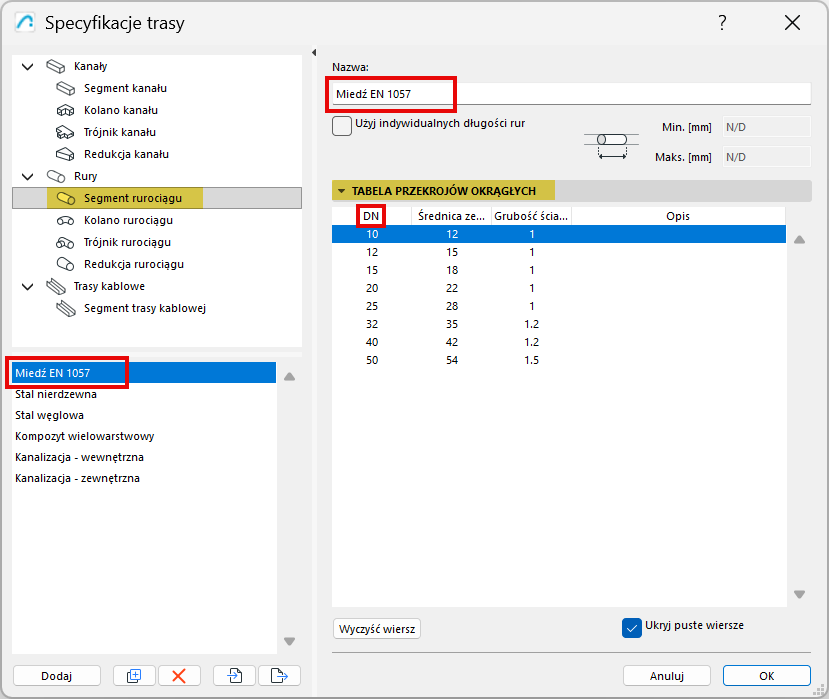
Task: Select the DN 25 table row
Action: (x=559, y=306)
